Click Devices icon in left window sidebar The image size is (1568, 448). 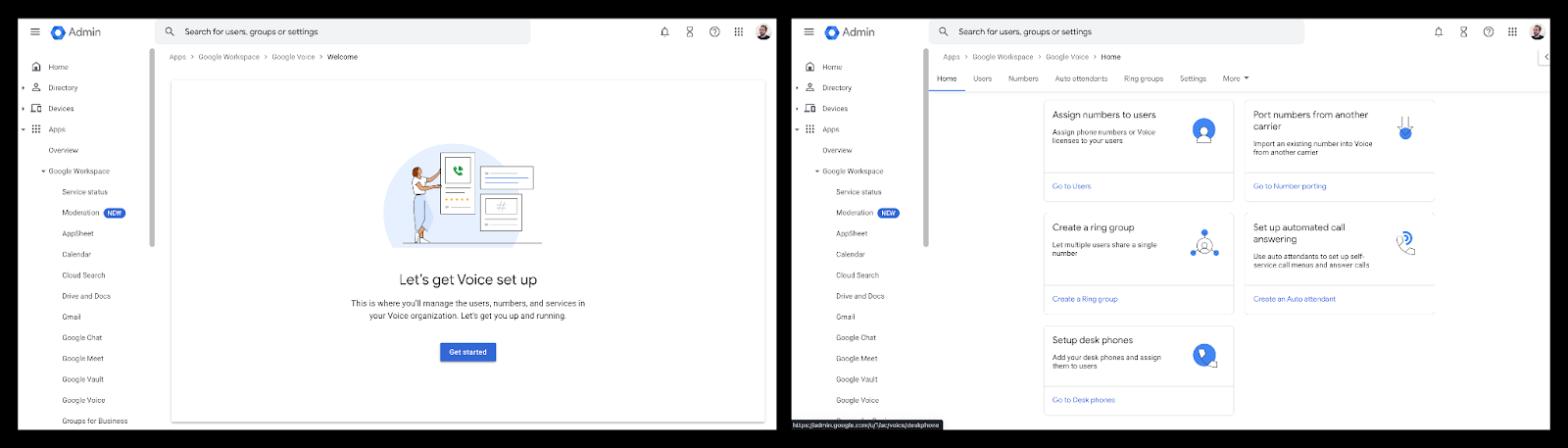[37, 109]
